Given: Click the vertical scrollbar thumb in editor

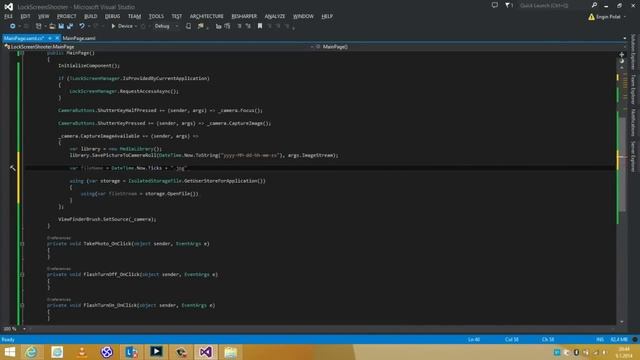Looking at the screenshot, I should [622, 163].
